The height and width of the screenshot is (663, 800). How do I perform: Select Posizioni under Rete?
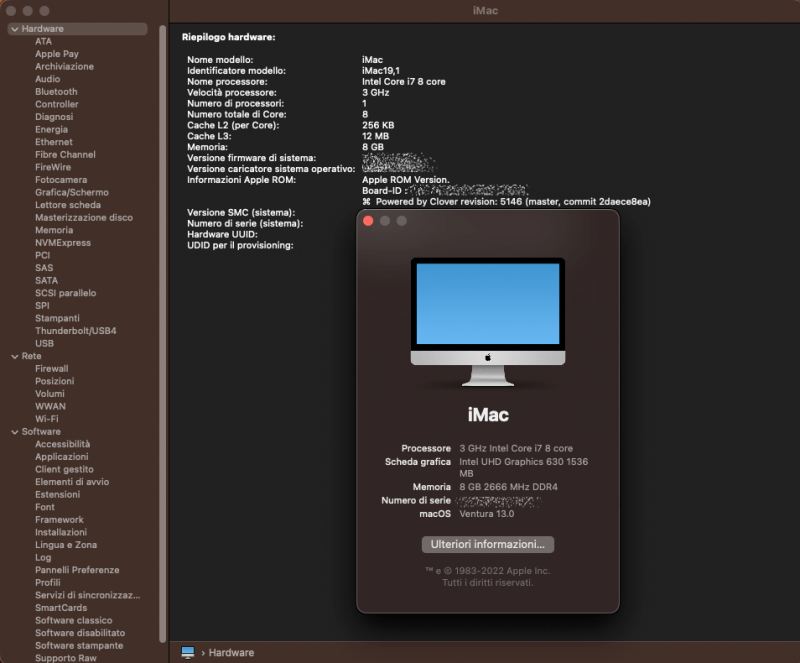(55, 381)
